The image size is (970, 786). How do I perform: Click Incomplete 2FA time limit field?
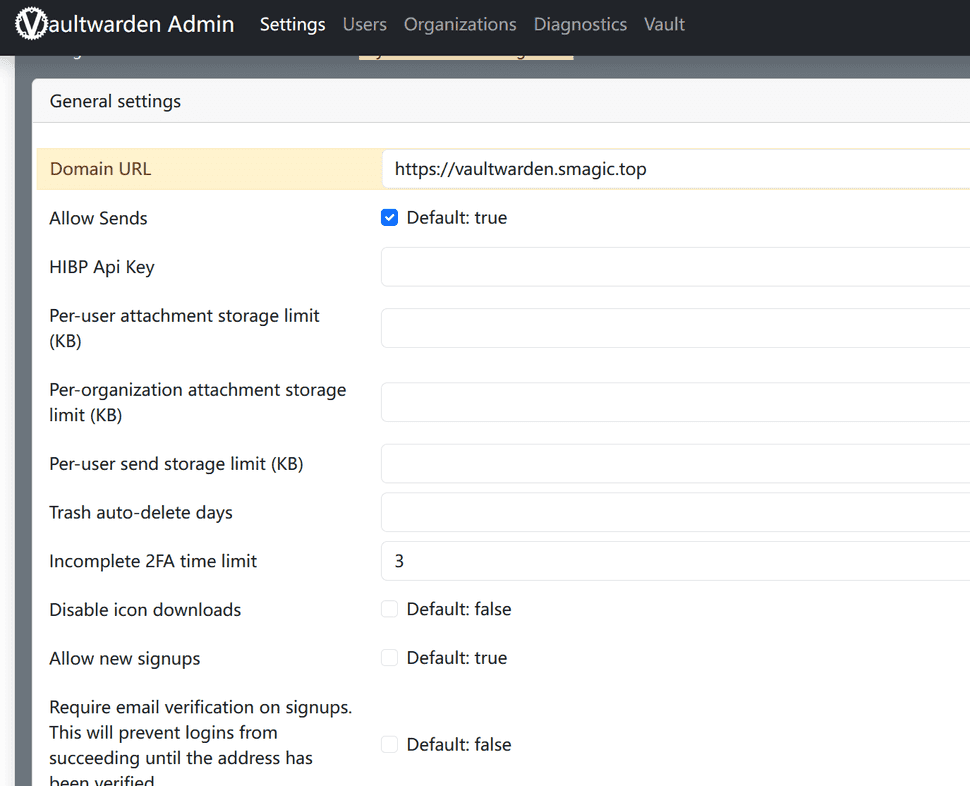coord(676,561)
